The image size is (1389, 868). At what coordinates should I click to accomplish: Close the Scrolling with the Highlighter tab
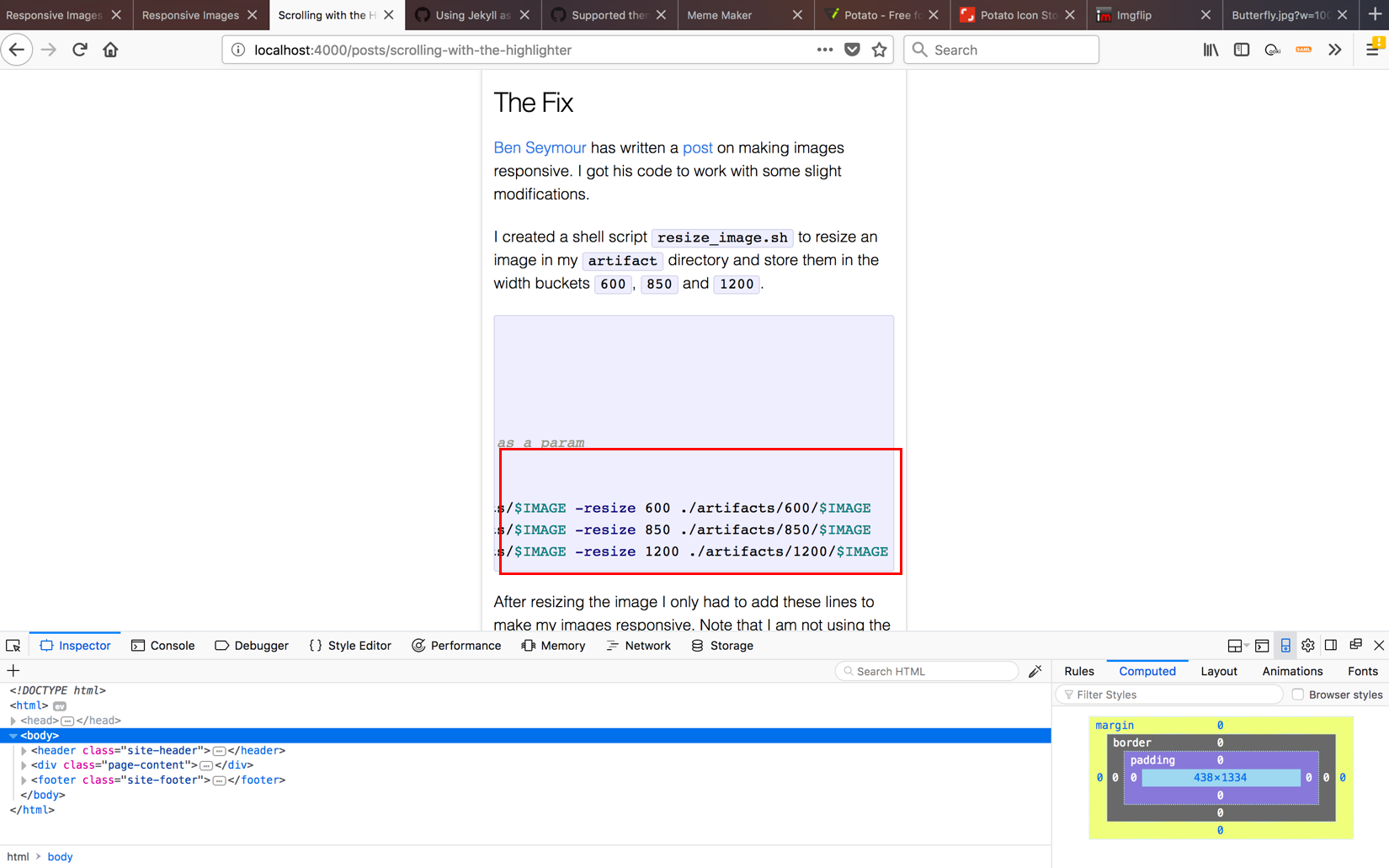pyautogui.click(x=388, y=14)
